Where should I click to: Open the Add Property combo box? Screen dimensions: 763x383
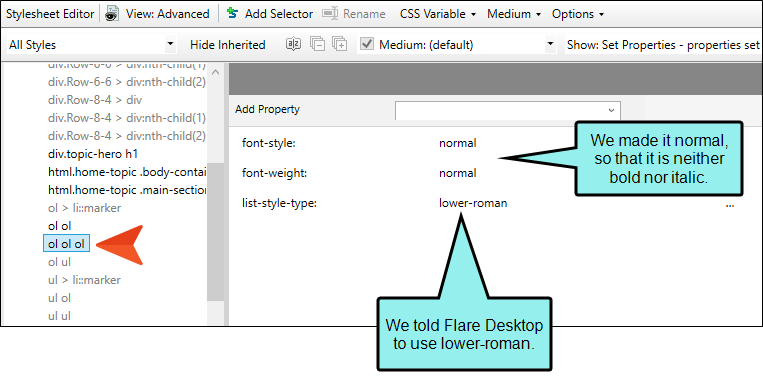(x=508, y=110)
